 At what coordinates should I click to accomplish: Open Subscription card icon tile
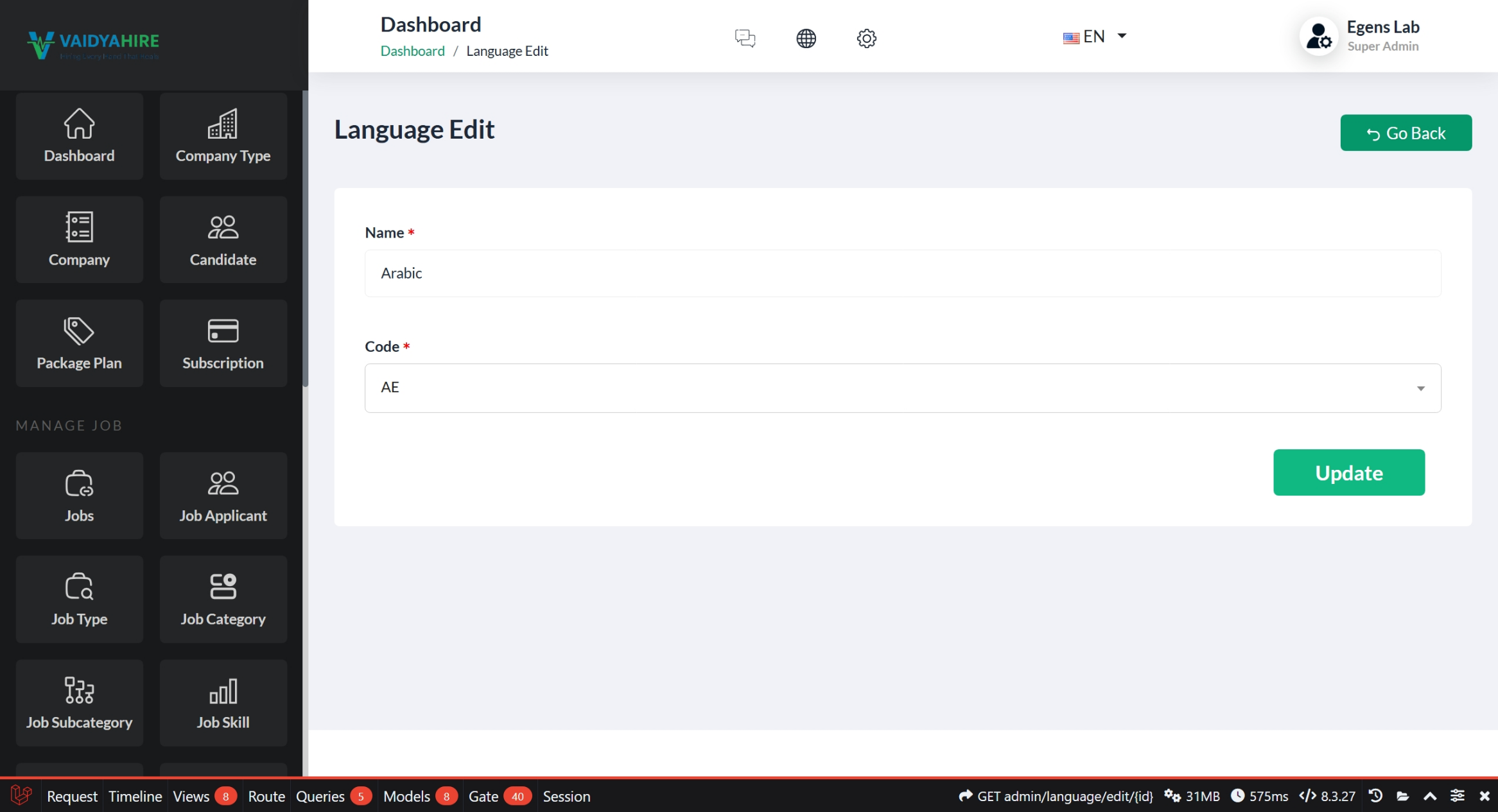tap(223, 343)
